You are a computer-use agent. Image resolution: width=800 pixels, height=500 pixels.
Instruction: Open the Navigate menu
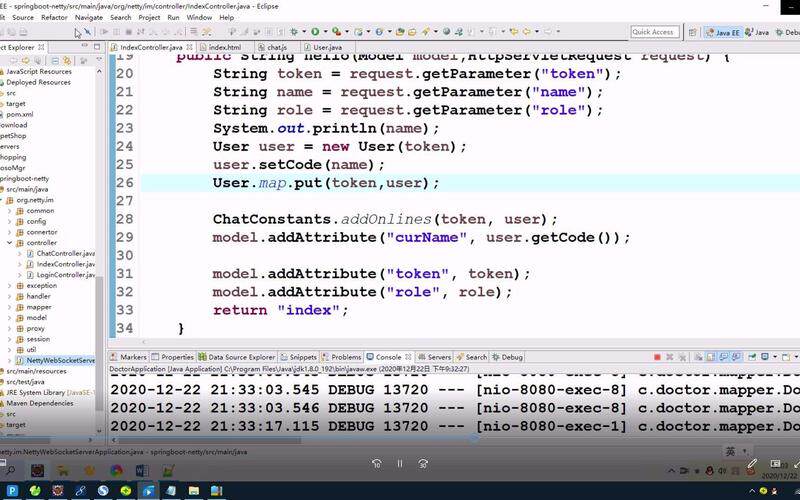click(89, 17)
